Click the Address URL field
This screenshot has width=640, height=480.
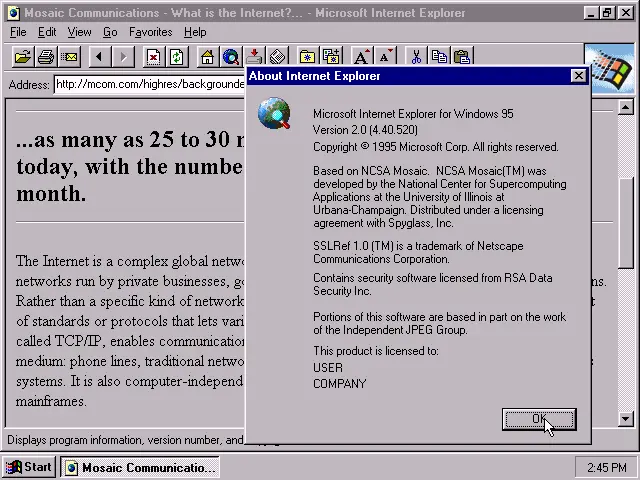pyautogui.click(x=150, y=84)
